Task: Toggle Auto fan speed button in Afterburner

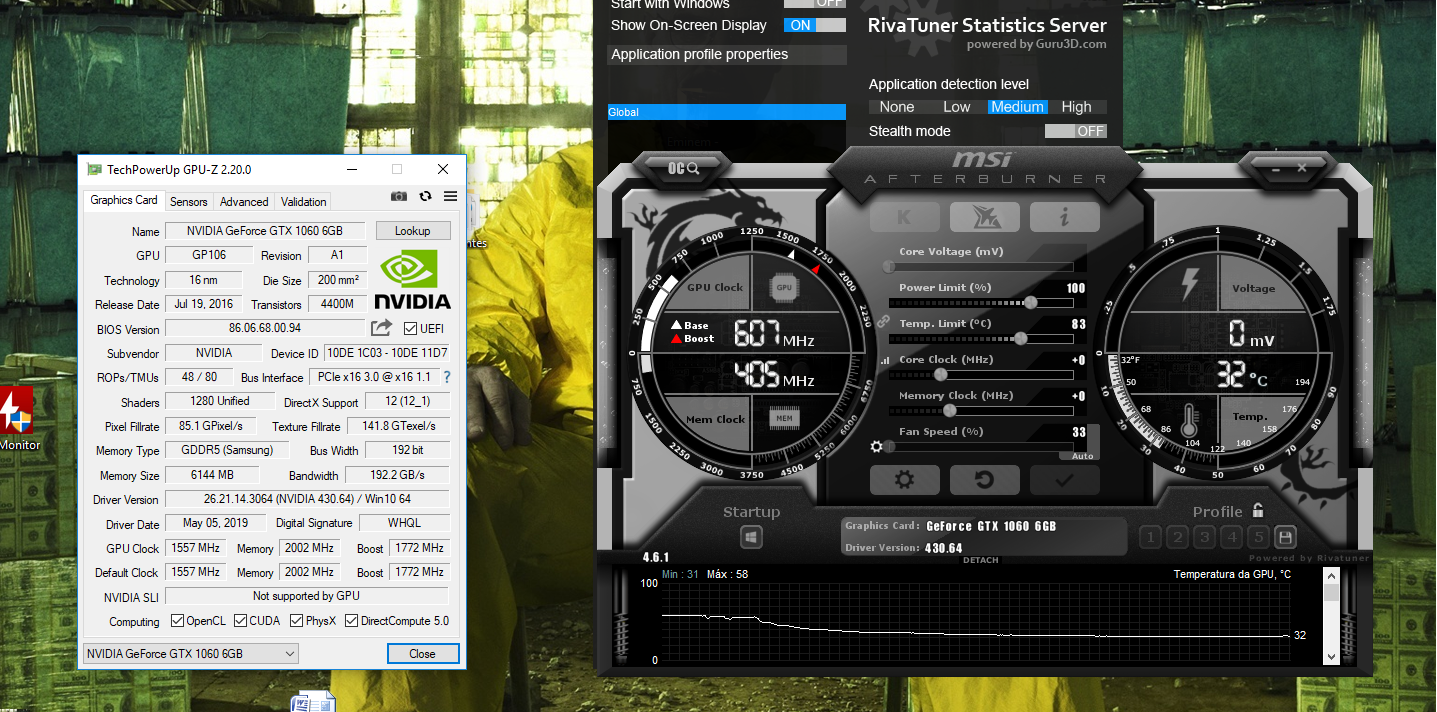Action: [1082, 456]
